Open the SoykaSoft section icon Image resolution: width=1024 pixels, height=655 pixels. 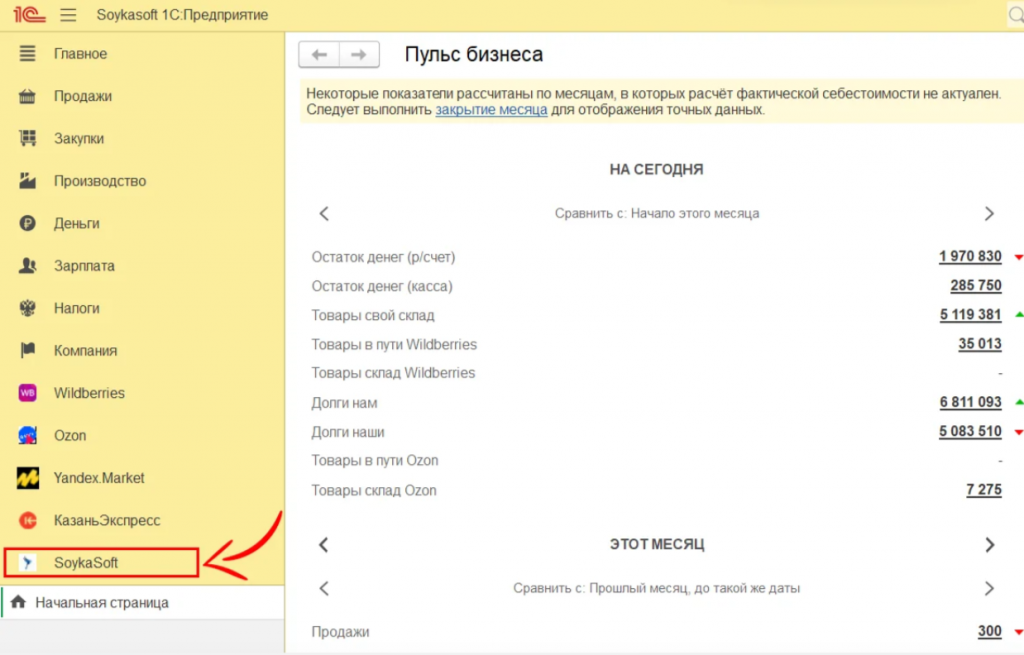(28, 563)
